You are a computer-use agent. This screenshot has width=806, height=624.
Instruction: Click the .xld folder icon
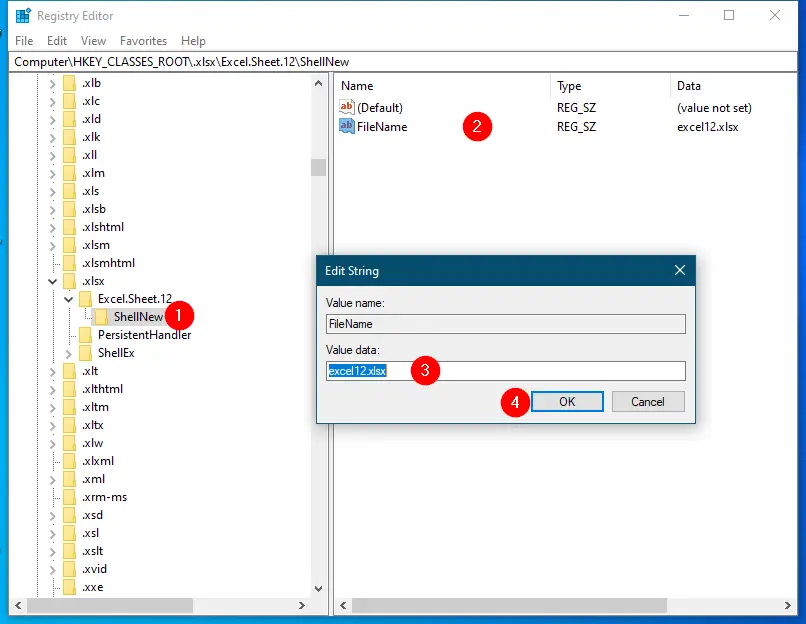coord(69,119)
